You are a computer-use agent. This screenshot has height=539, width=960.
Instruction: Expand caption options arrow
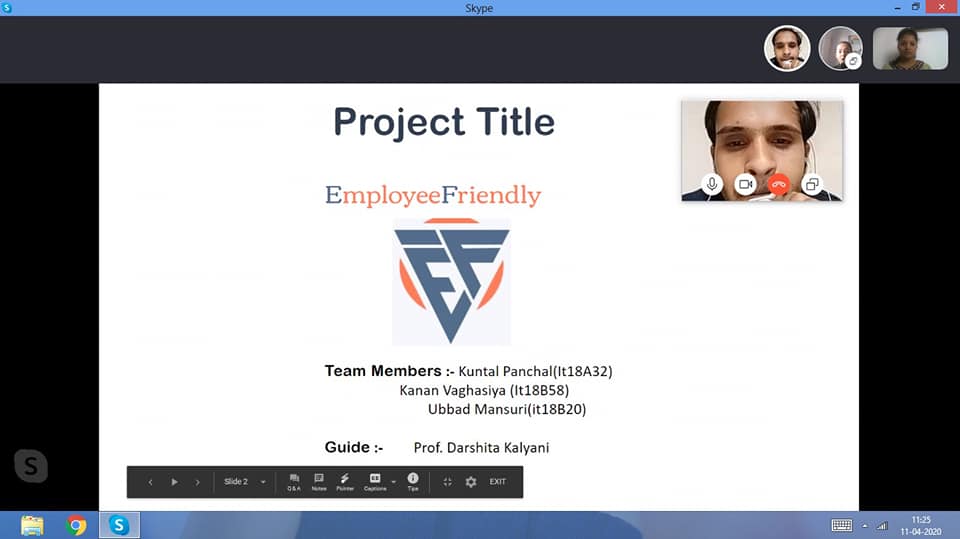click(393, 482)
